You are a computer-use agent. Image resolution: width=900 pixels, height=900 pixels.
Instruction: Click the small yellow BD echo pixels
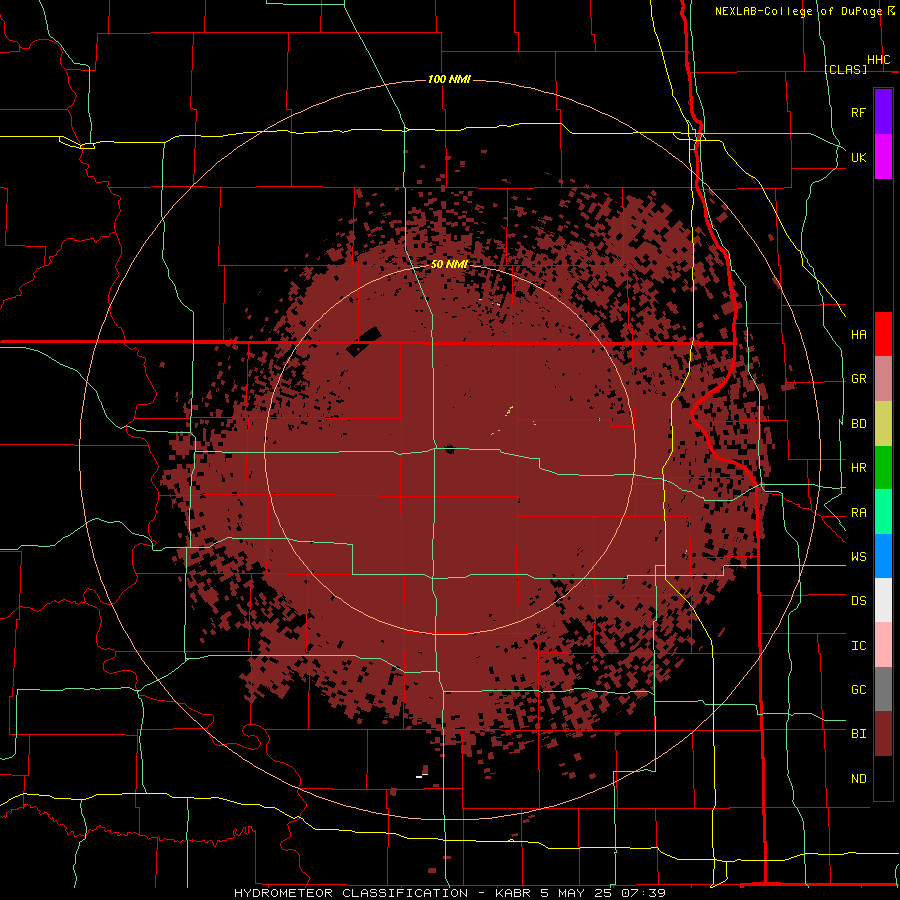(509, 411)
